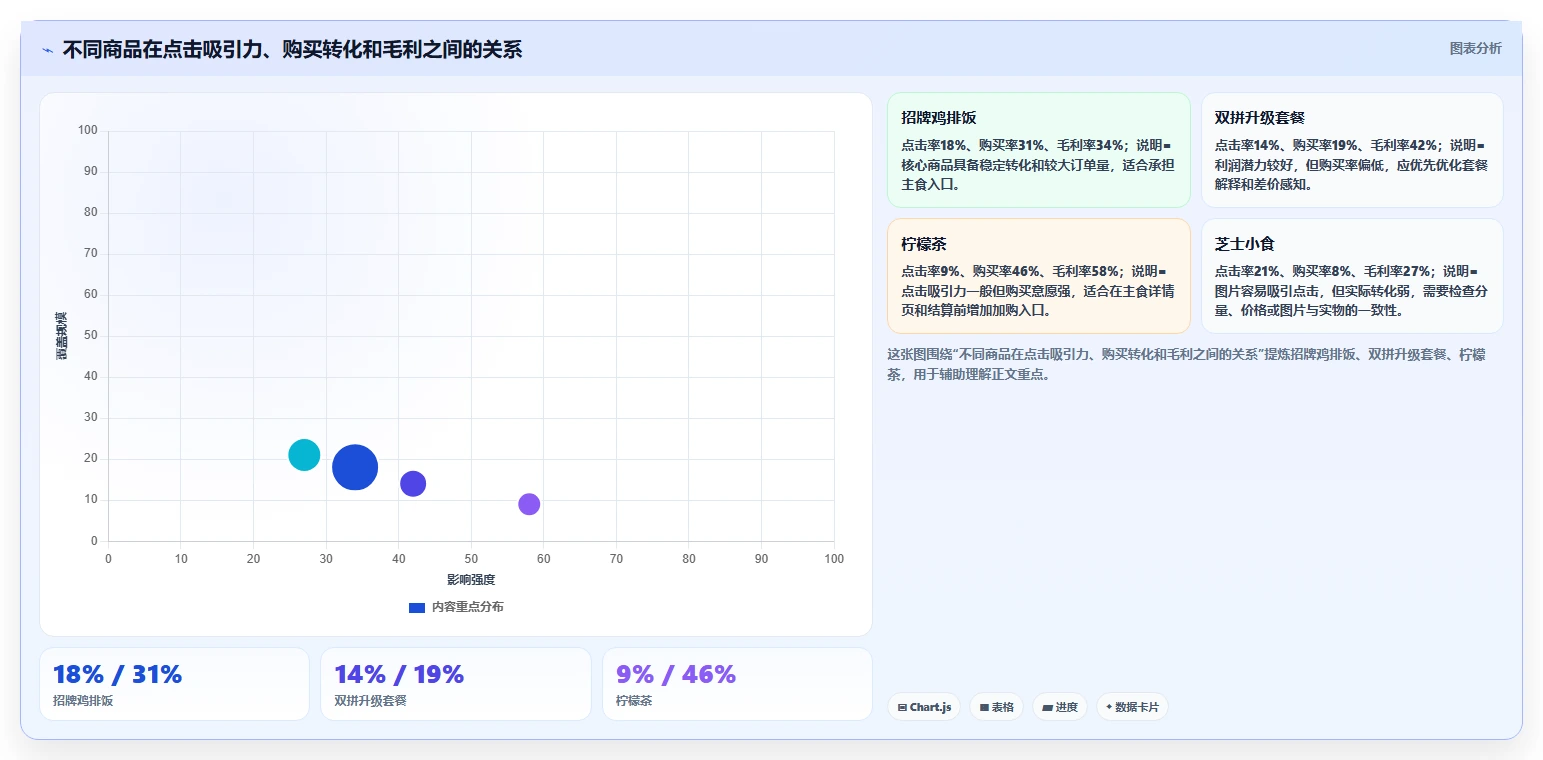Open the 芝士小食 info card

click(1352, 276)
